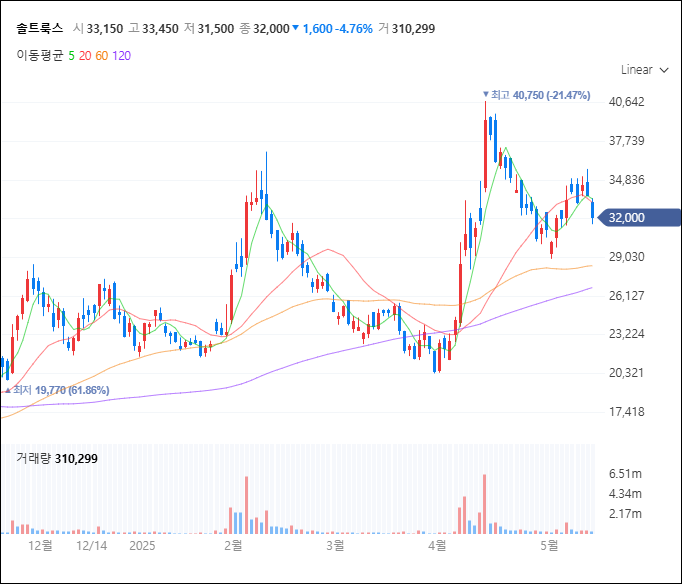The height and width of the screenshot is (584, 682).
Task: Click the 6.51m volume axis label
Action: (x=625, y=474)
